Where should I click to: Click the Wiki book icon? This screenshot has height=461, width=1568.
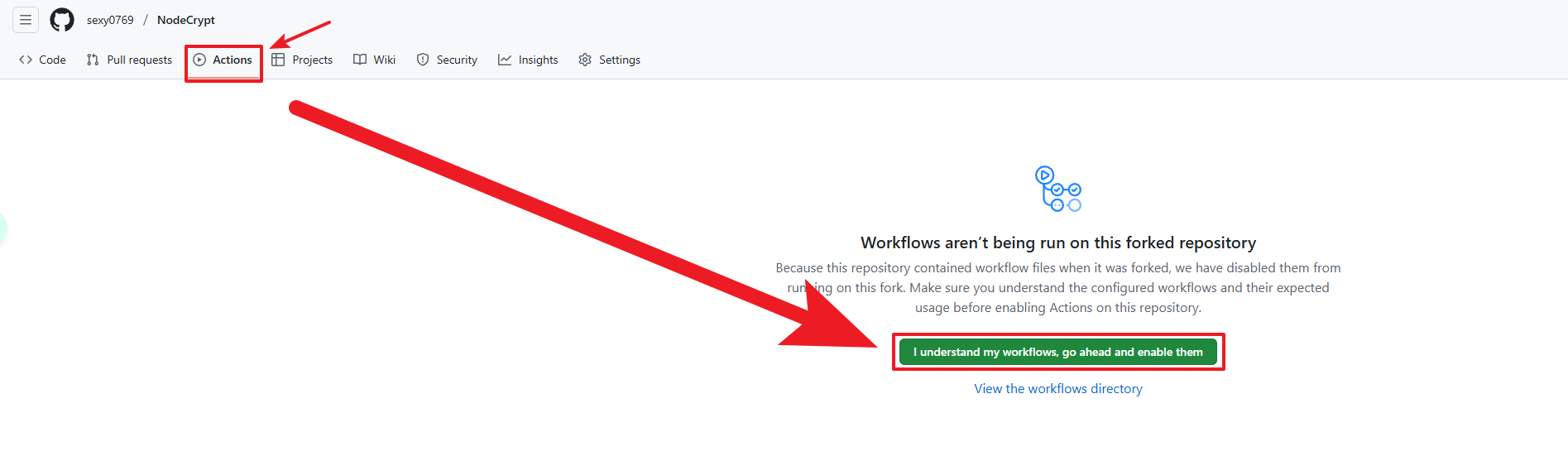point(360,60)
